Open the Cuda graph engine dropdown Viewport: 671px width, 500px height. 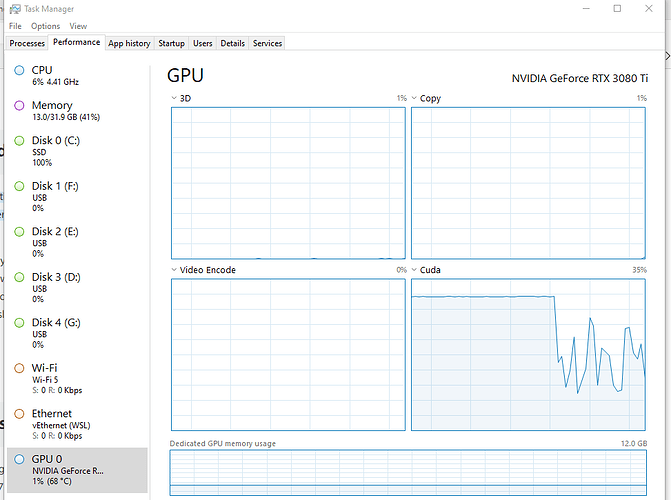(x=414, y=270)
